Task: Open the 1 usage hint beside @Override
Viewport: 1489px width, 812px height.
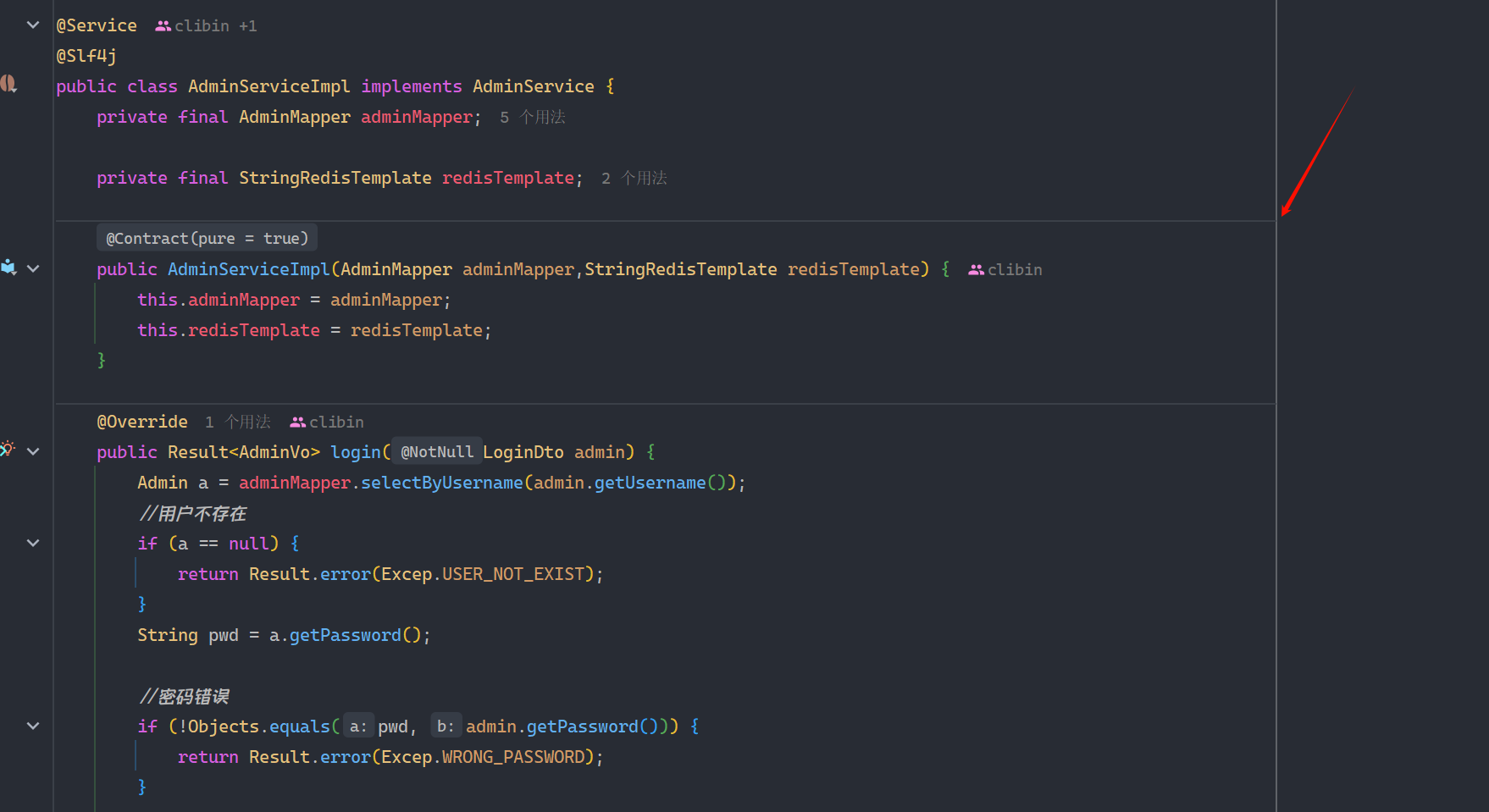Action: 238,422
